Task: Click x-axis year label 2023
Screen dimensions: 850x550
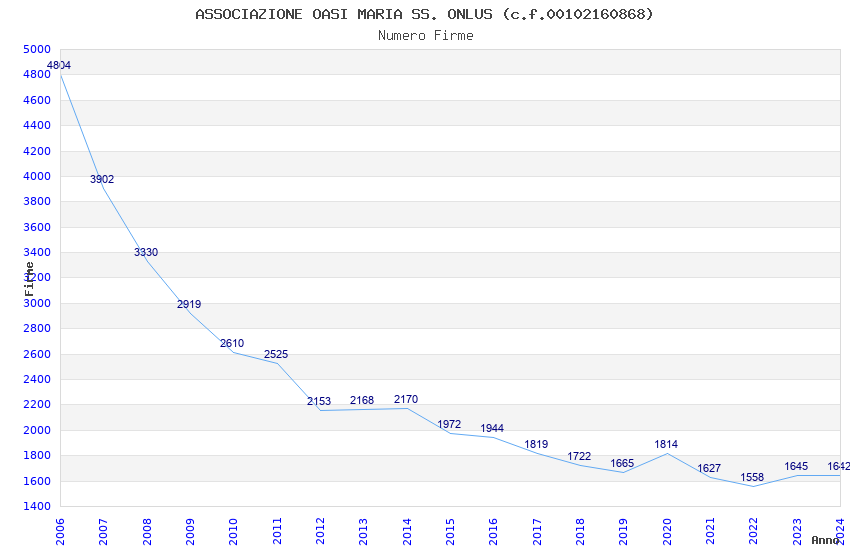Action: click(797, 532)
